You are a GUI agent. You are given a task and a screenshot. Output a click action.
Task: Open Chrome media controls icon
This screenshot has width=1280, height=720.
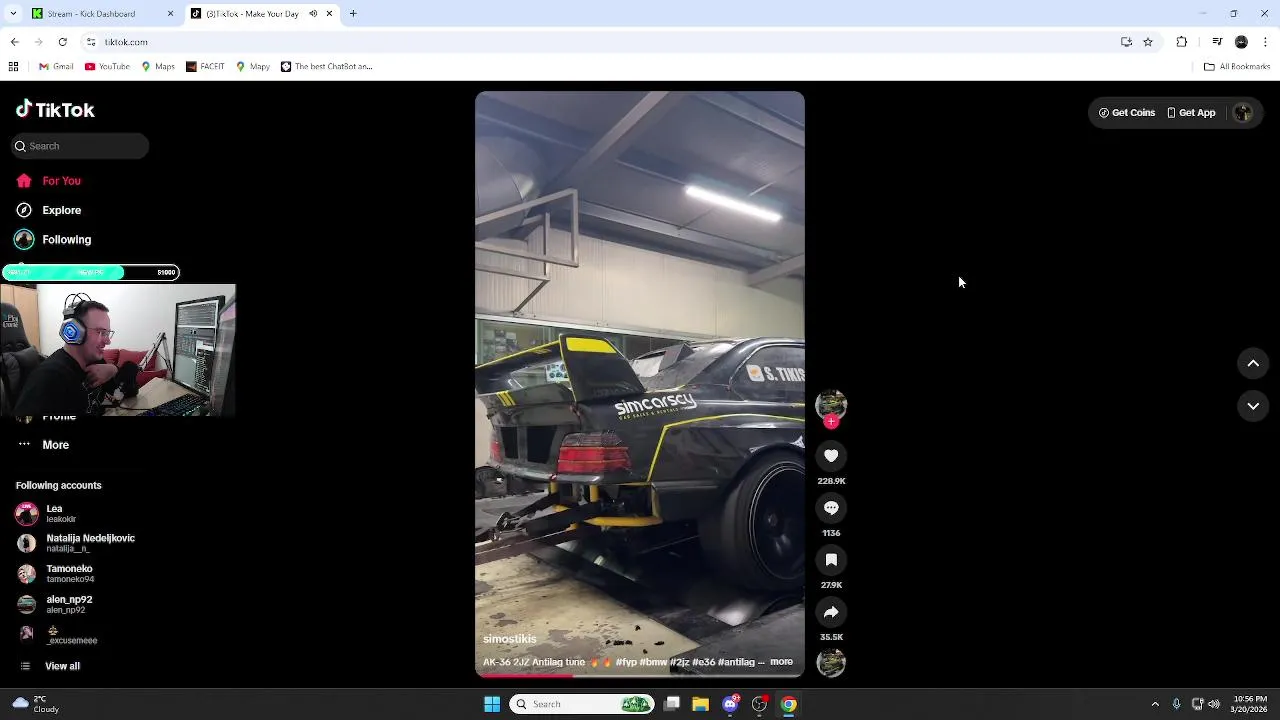coord(1217,42)
